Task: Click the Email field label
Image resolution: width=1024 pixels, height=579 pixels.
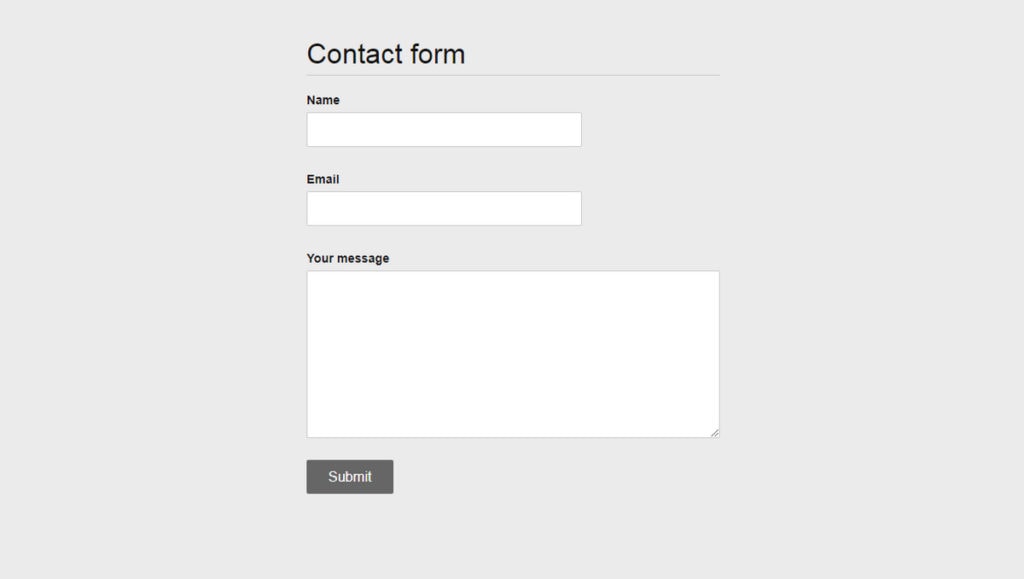Action: (322, 179)
